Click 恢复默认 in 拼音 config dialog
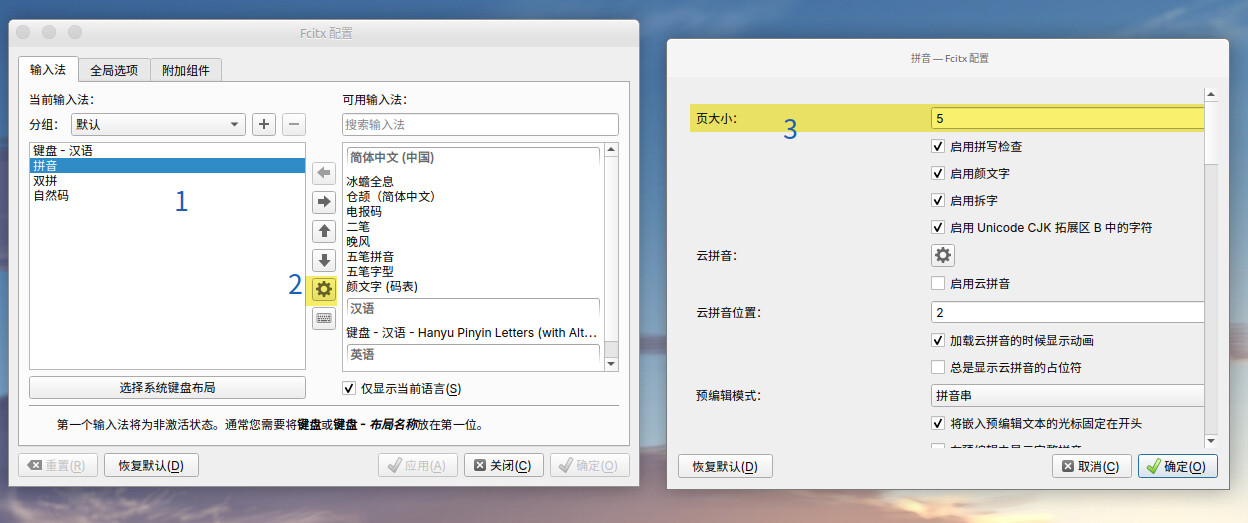 (x=725, y=466)
